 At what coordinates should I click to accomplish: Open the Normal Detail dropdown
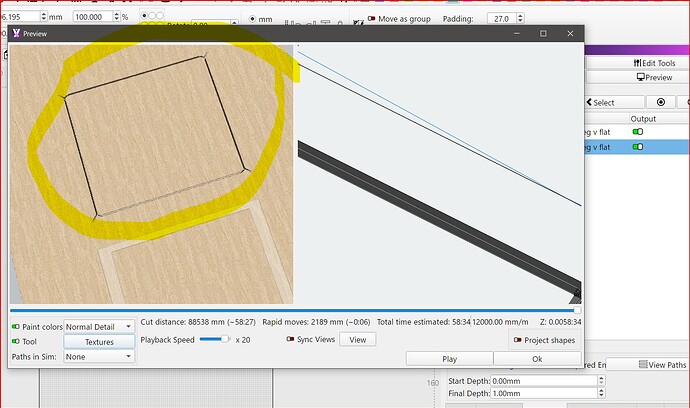point(99,327)
